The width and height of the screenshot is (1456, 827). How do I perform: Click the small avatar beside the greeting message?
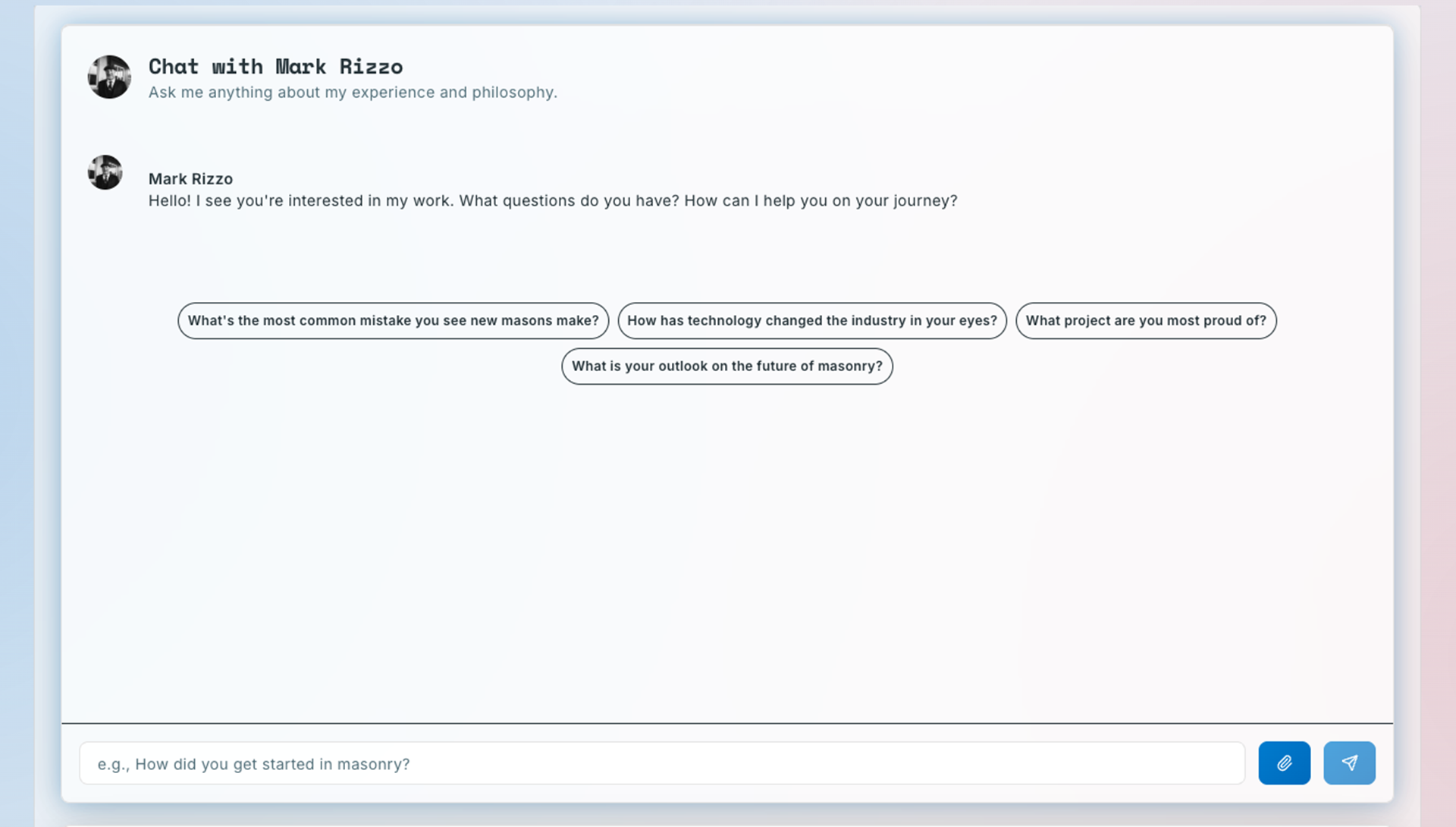(105, 172)
